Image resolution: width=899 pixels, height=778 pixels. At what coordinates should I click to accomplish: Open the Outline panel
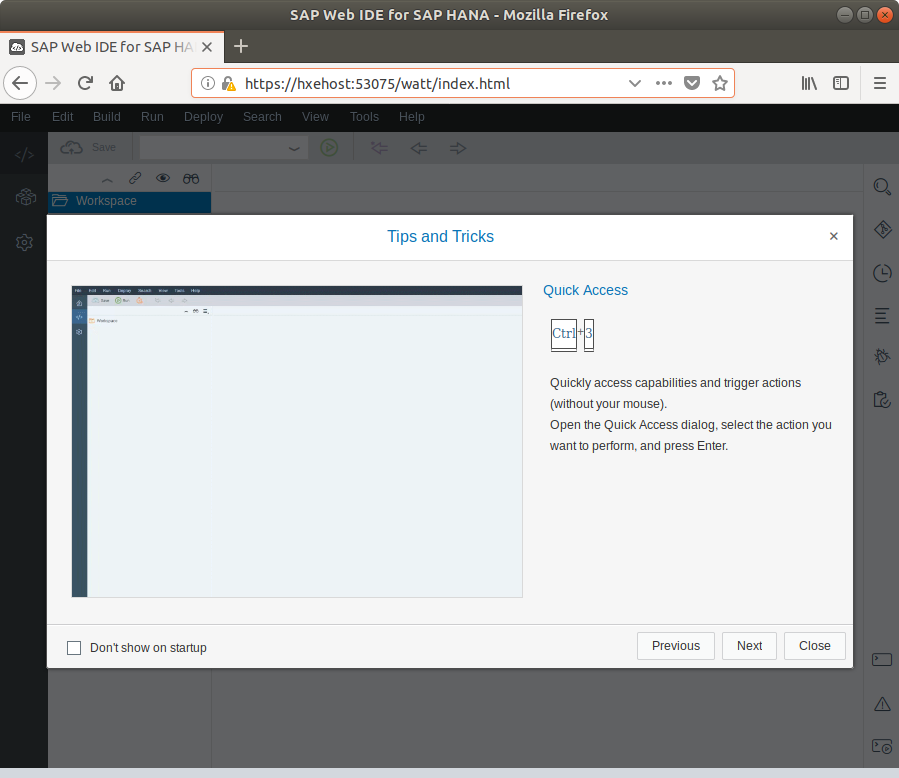click(x=881, y=316)
